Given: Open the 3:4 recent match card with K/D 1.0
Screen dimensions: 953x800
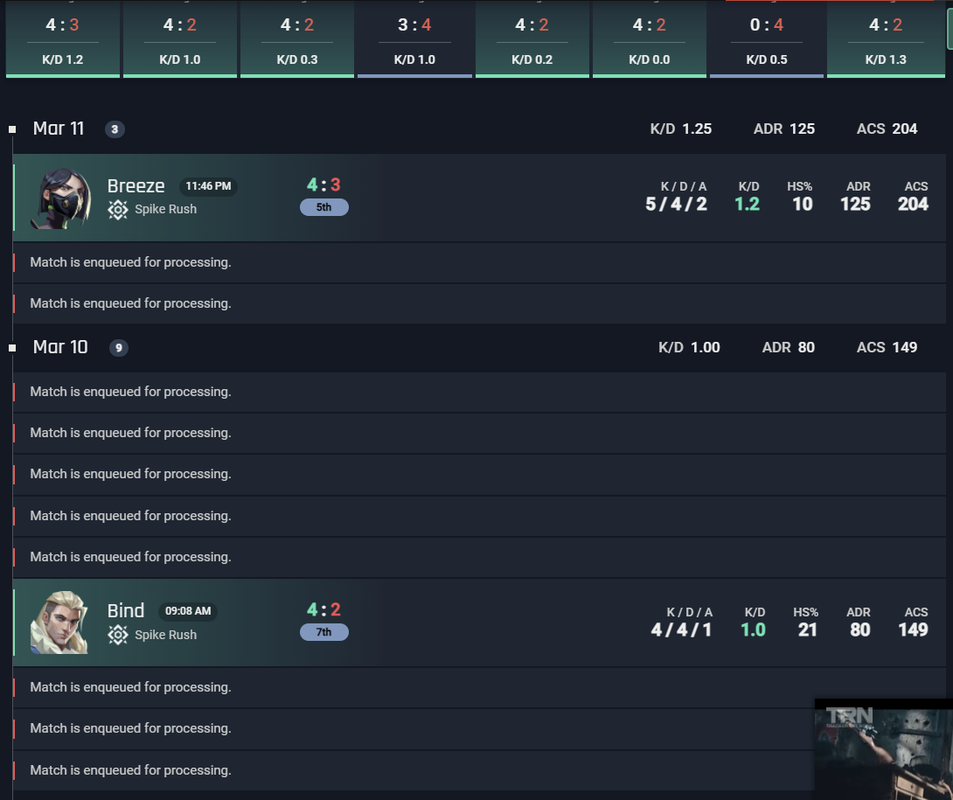Looking at the screenshot, I should pyautogui.click(x=415, y=39).
